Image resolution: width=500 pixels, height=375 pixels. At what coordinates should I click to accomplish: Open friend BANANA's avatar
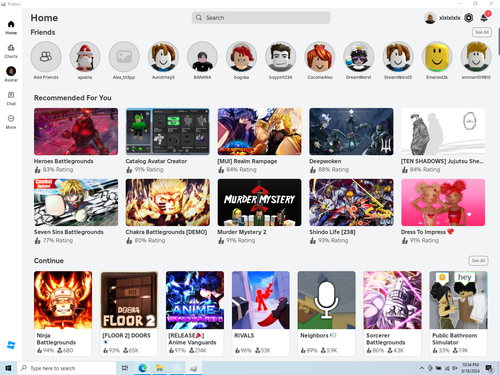pyautogui.click(x=202, y=57)
